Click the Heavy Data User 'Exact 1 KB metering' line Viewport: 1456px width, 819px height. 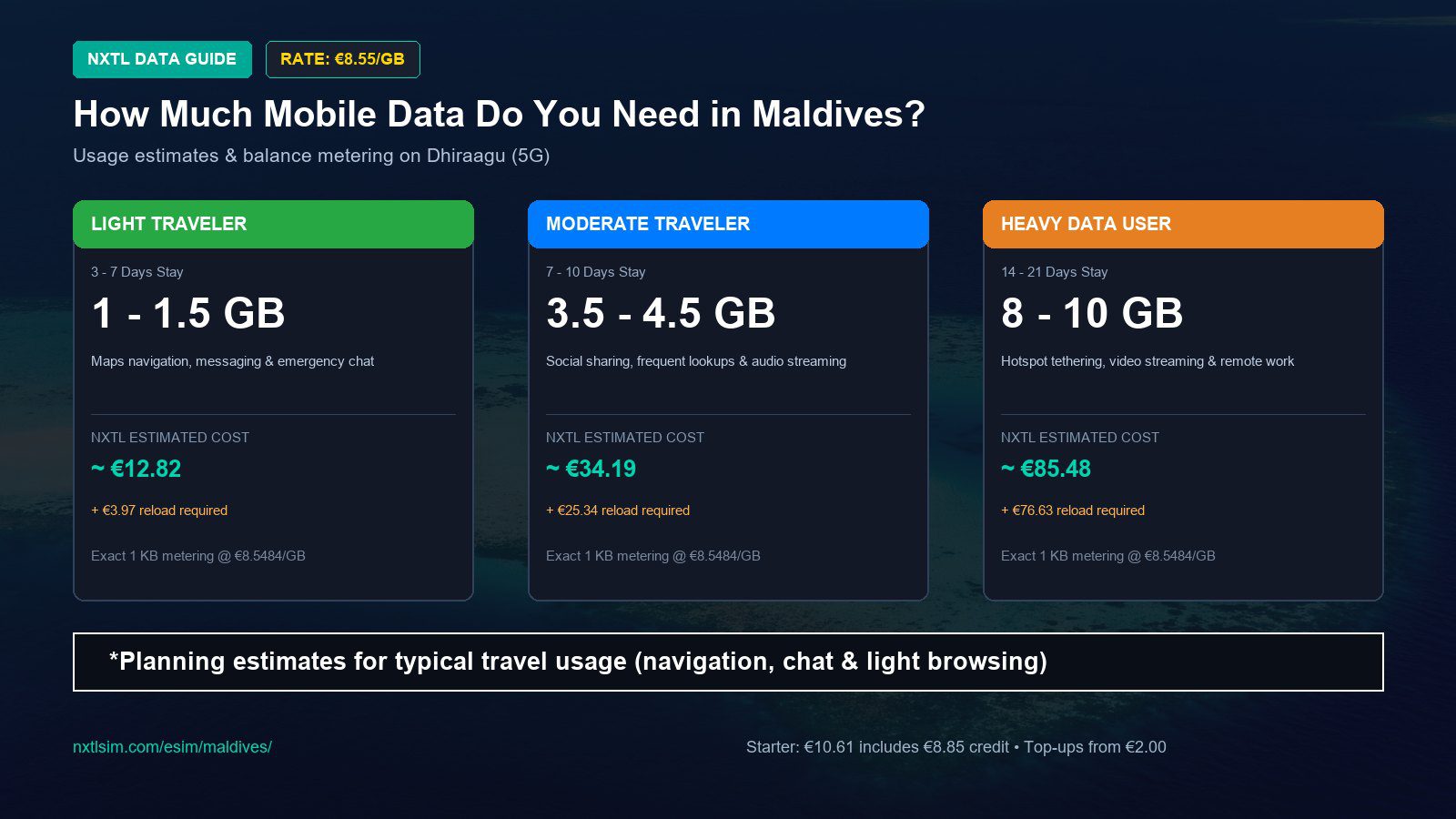pyautogui.click(x=1108, y=556)
